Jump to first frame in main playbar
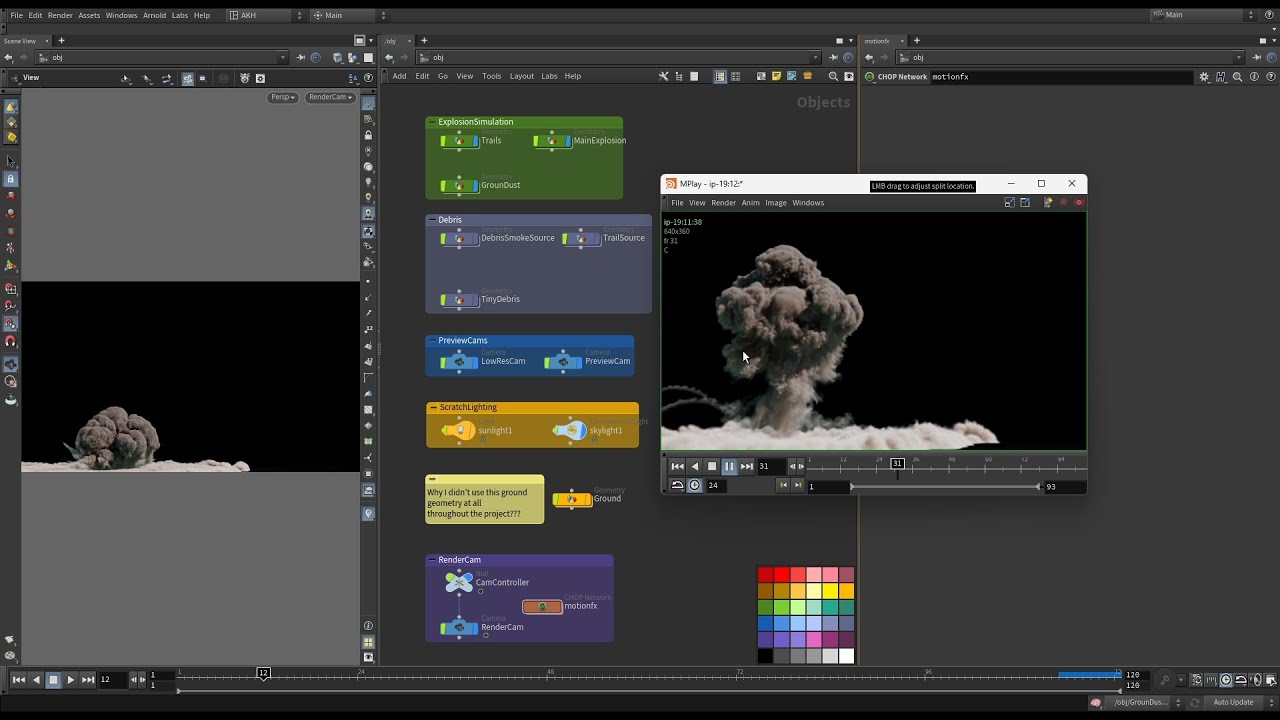 (18, 680)
